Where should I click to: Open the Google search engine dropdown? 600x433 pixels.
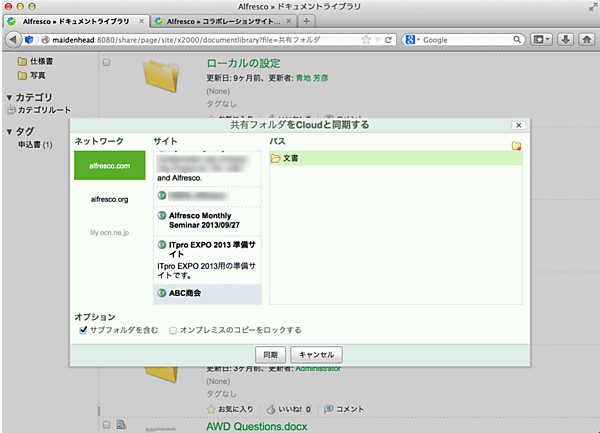[413, 40]
